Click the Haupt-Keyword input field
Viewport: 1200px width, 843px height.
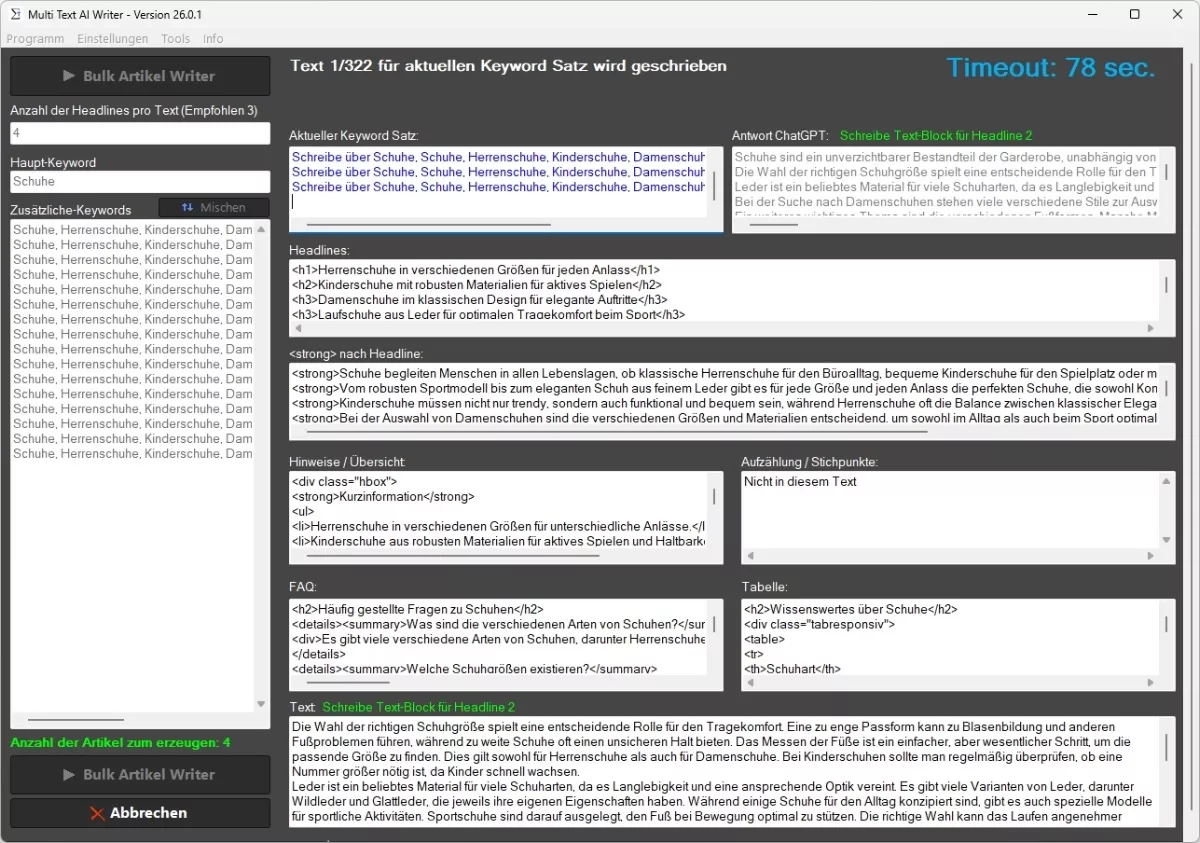pos(140,182)
